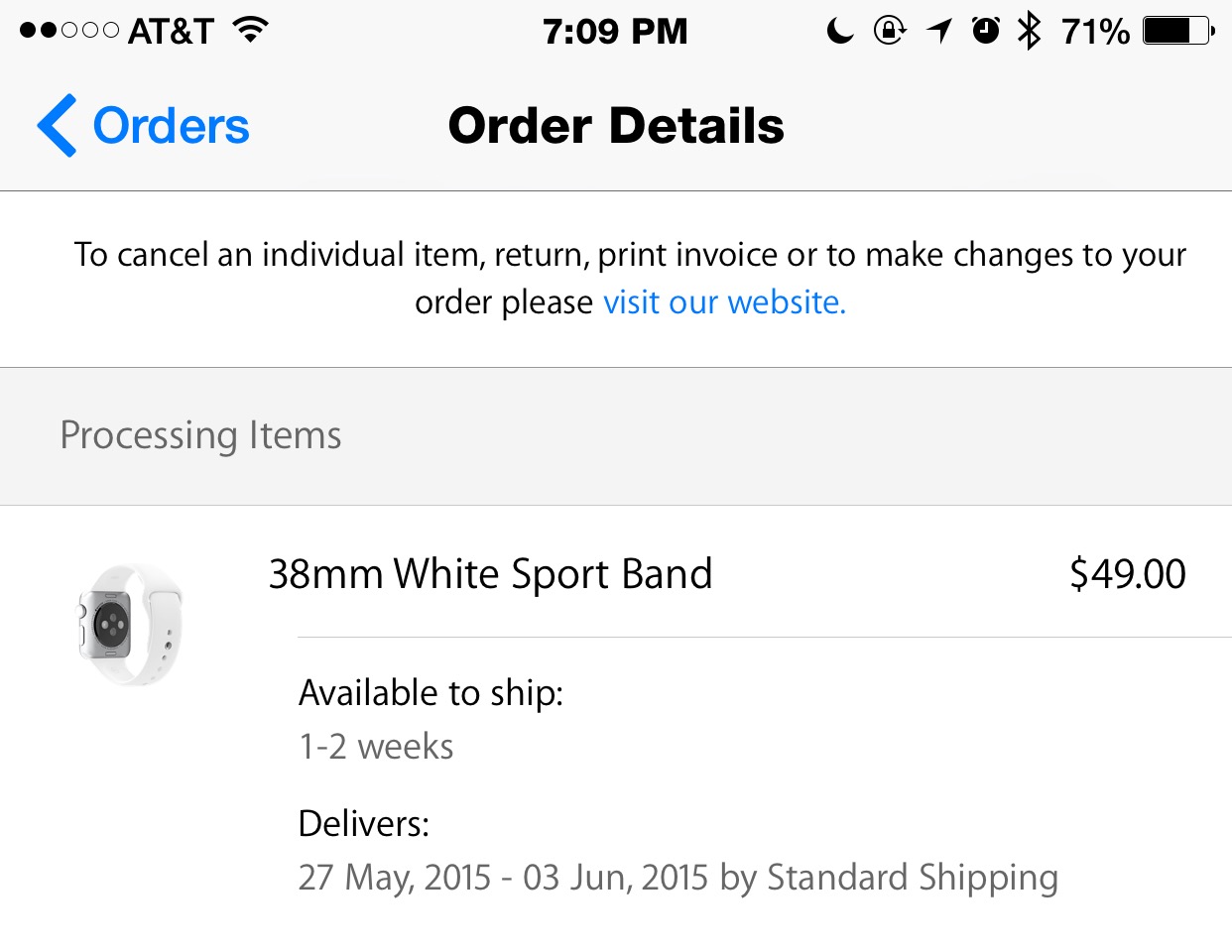The image size is (1232, 952).
Task: Tap the 1-2 weeks availability text
Action: (376, 747)
